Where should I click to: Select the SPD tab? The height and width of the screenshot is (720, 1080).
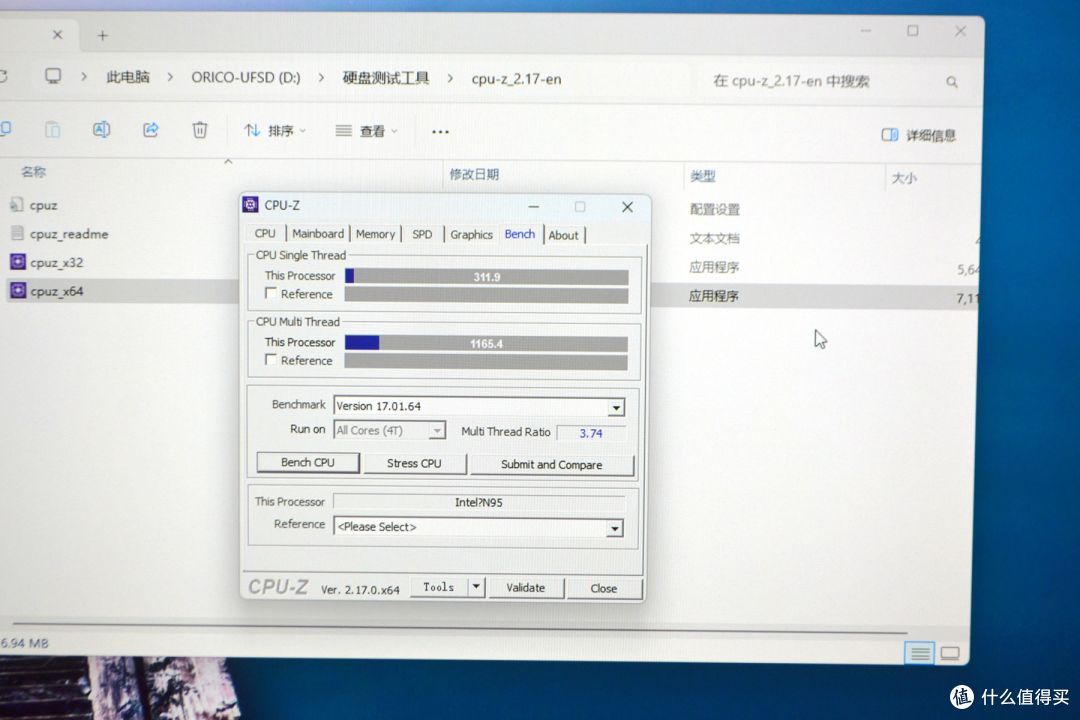click(x=422, y=234)
